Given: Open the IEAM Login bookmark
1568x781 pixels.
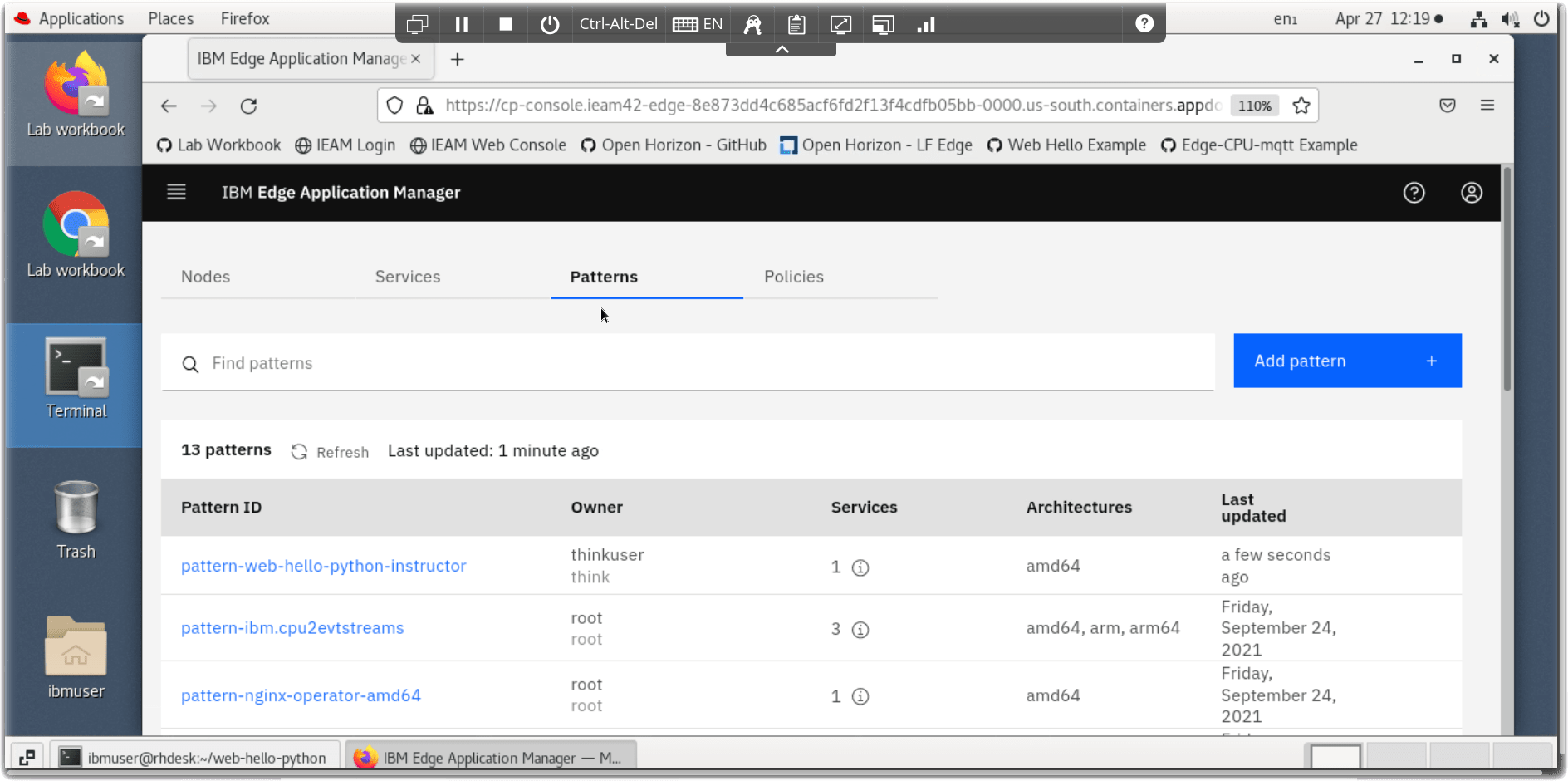Looking at the screenshot, I should pyautogui.click(x=345, y=145).
